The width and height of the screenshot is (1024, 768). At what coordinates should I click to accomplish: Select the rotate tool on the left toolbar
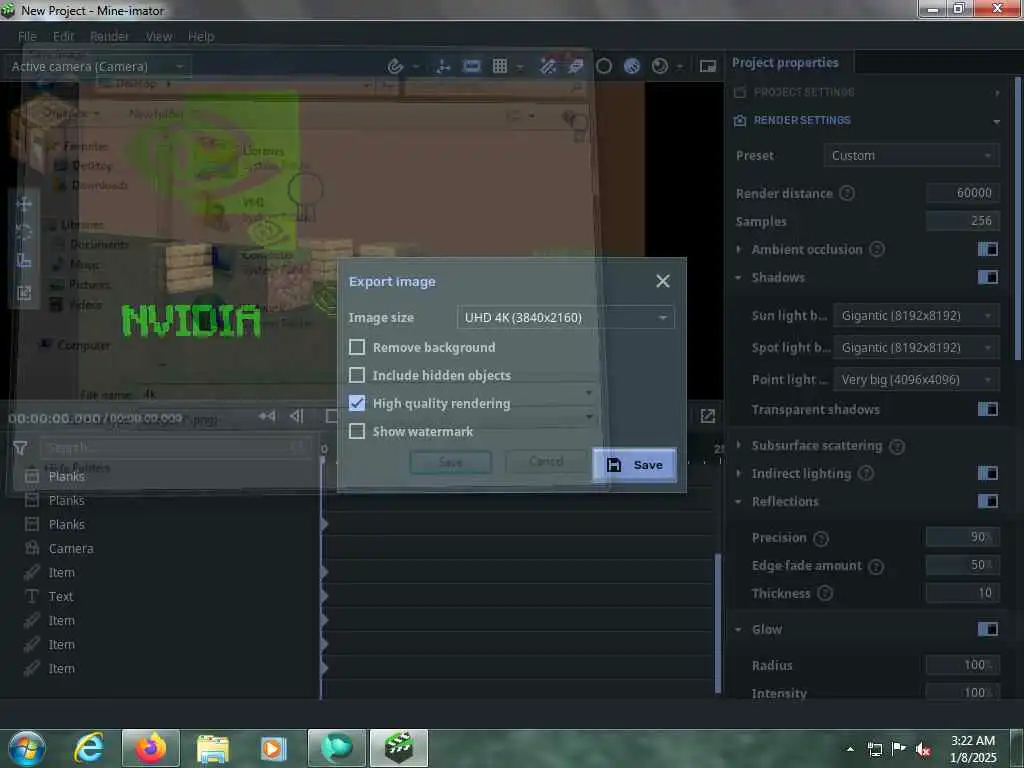click(24, 232)
